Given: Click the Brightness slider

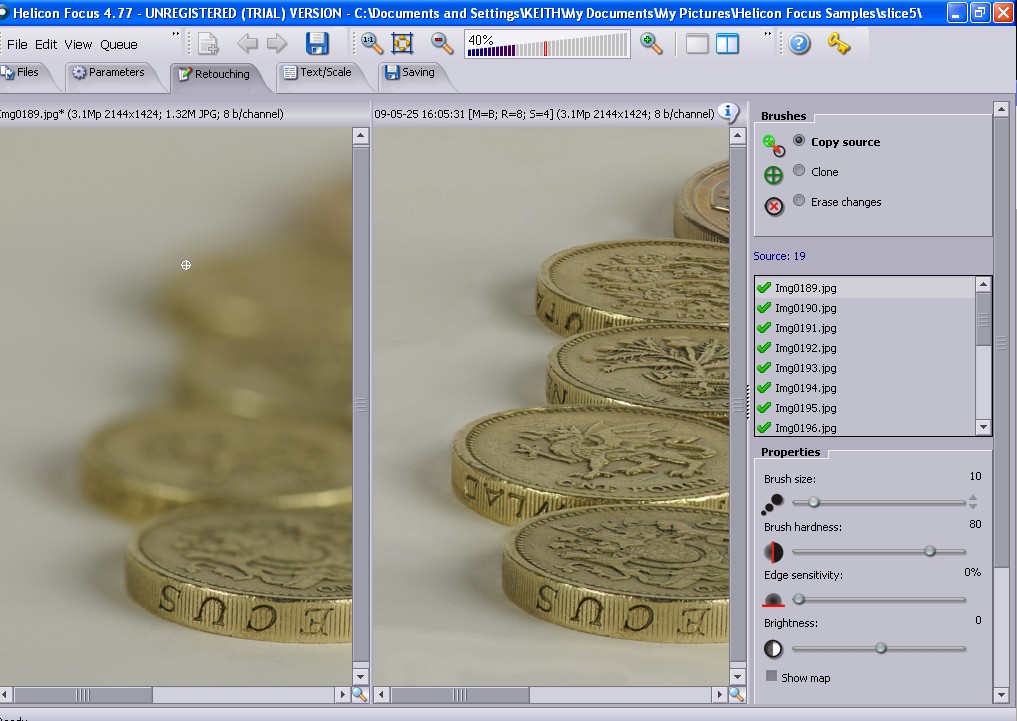Looking at the screenshot, I should (879, 648).
